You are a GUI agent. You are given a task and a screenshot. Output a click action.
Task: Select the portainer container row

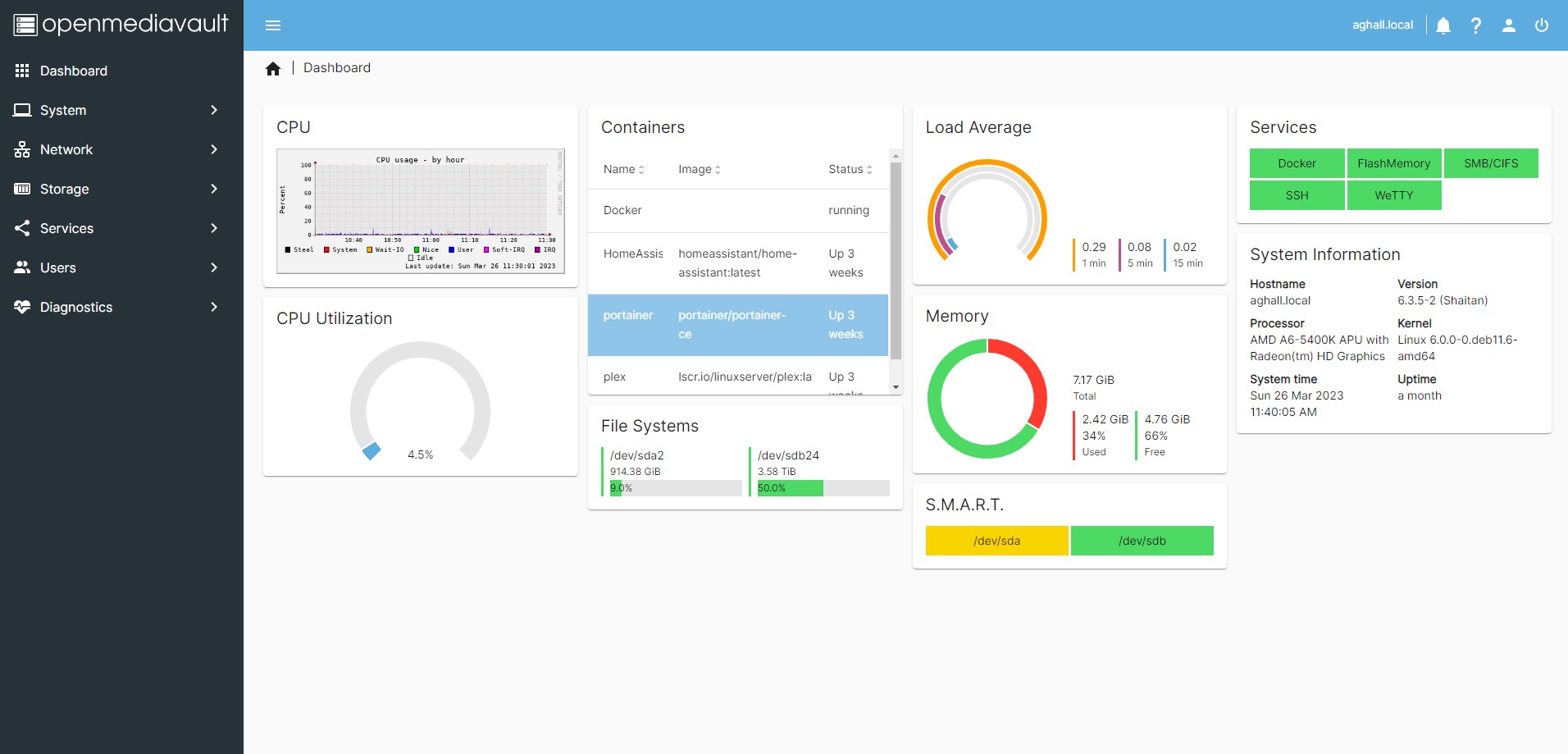[x=737, y=325]
